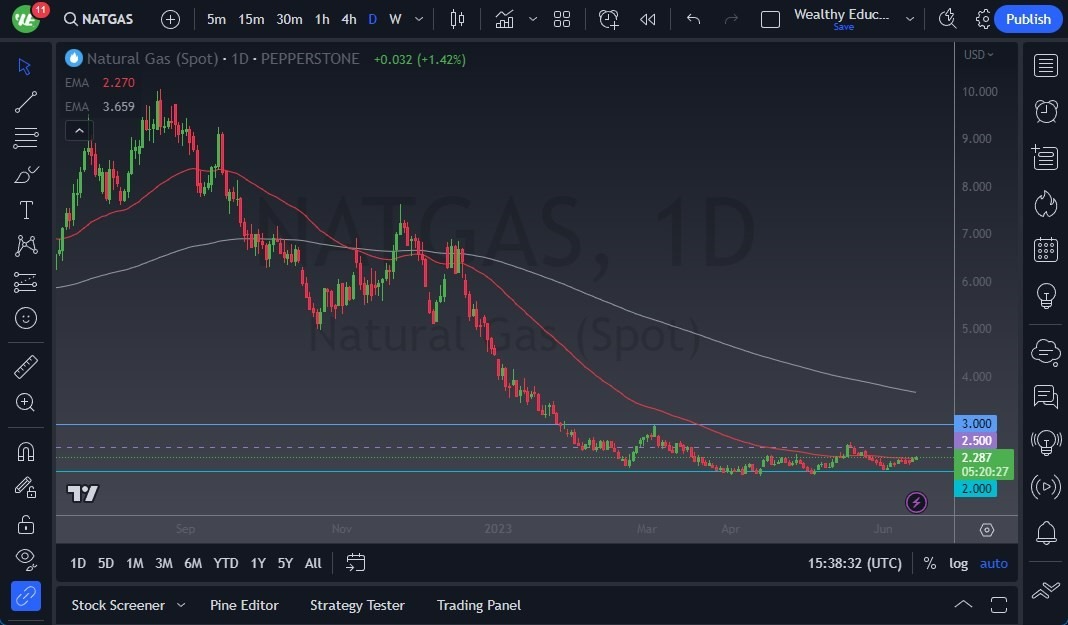This screenshot has width=1068, height=625.
Task: Switch to the 15m timeframe
Action: (251, 19)
